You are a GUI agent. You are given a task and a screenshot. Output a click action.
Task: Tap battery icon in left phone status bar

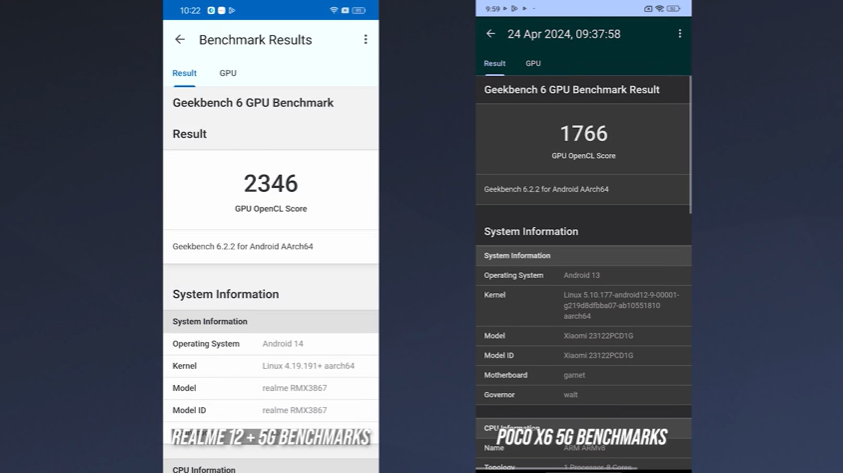[x=359, y=10]
